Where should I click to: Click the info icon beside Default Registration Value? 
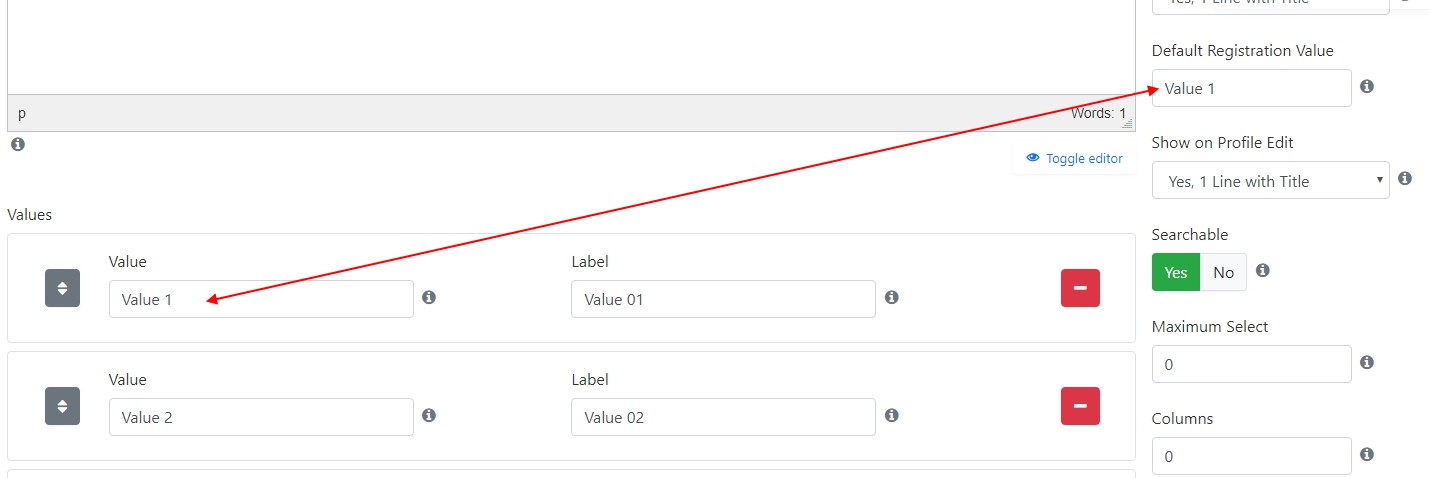(x=1367, y=87)
